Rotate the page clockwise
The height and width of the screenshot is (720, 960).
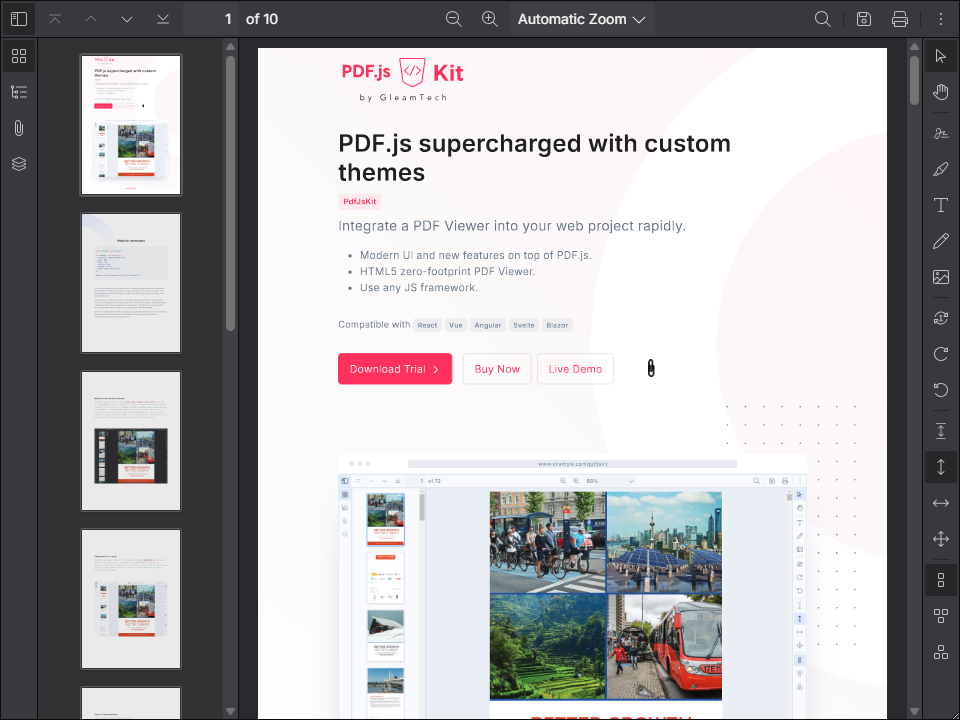pyautogui.click(x=941, y=354)
